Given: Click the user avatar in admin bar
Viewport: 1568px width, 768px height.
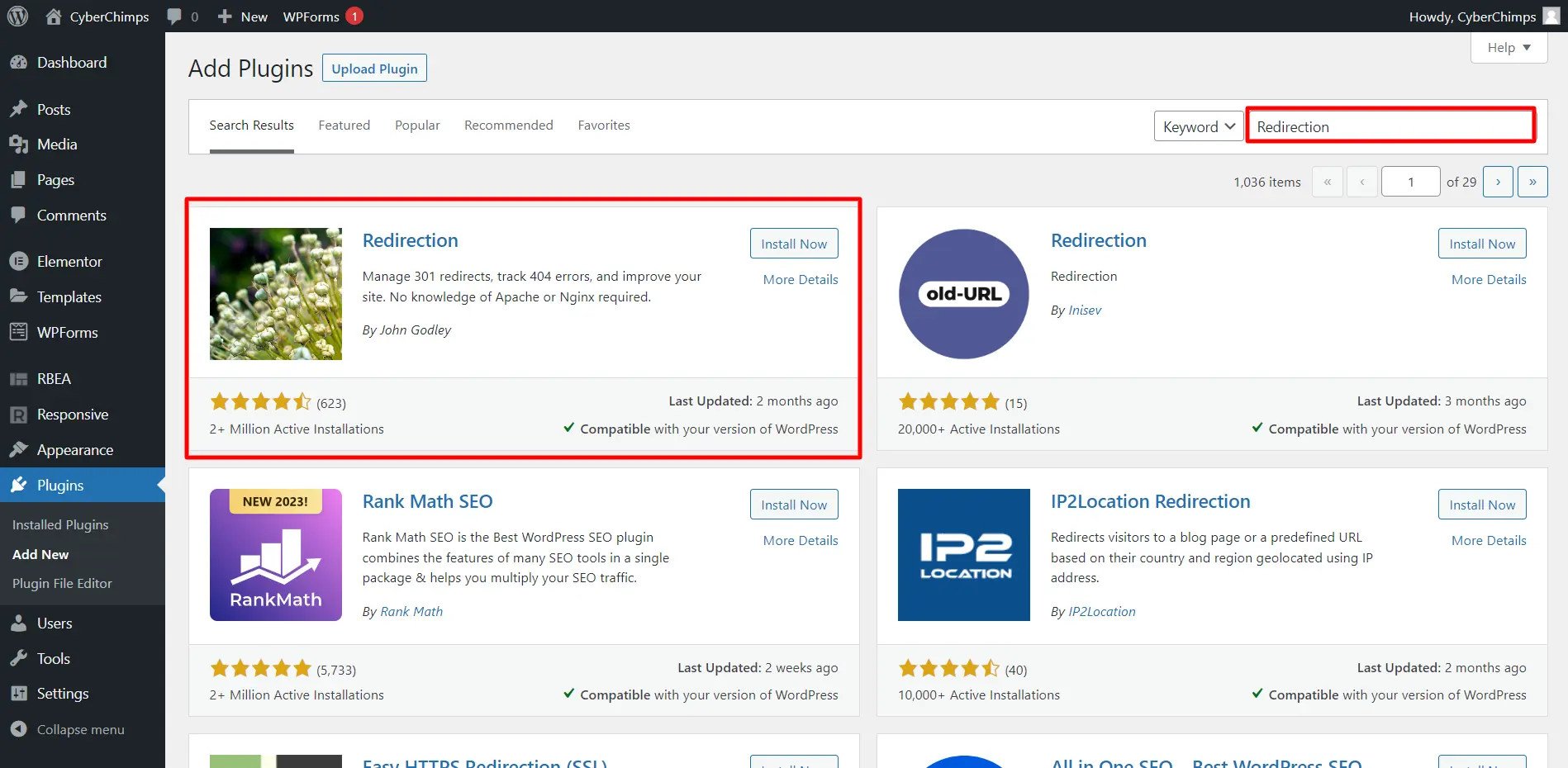Looking at the screenshot, I should coord(1551,16).
